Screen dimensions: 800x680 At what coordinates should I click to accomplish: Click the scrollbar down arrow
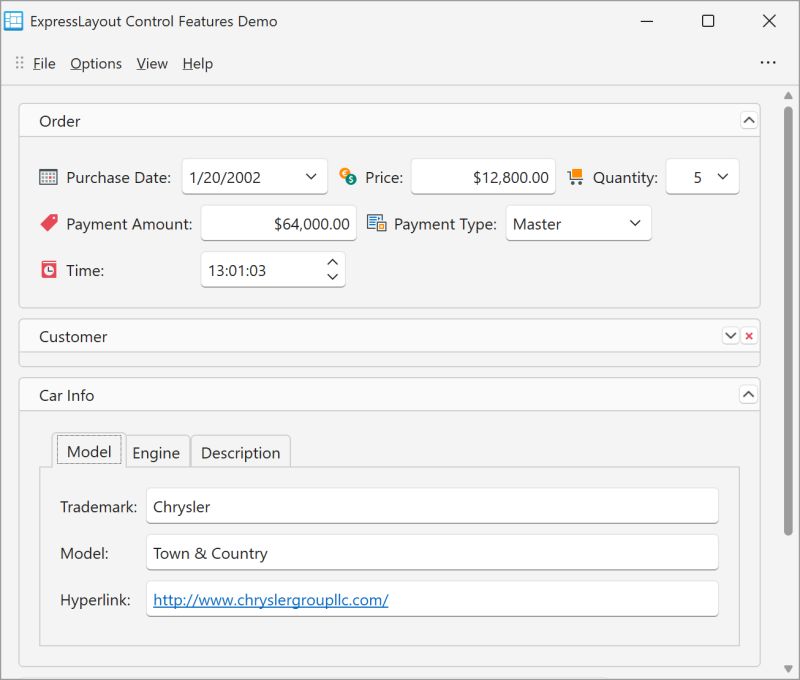788,669
